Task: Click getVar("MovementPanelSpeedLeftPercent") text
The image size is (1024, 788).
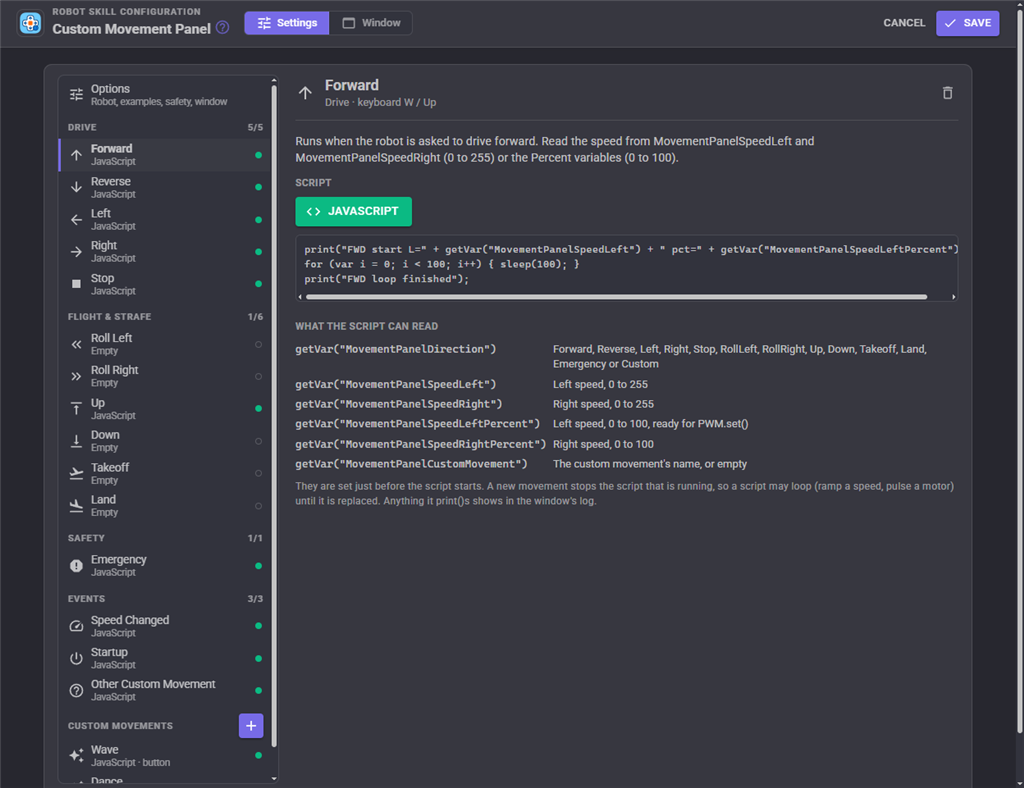Action: tap(417, 424)
